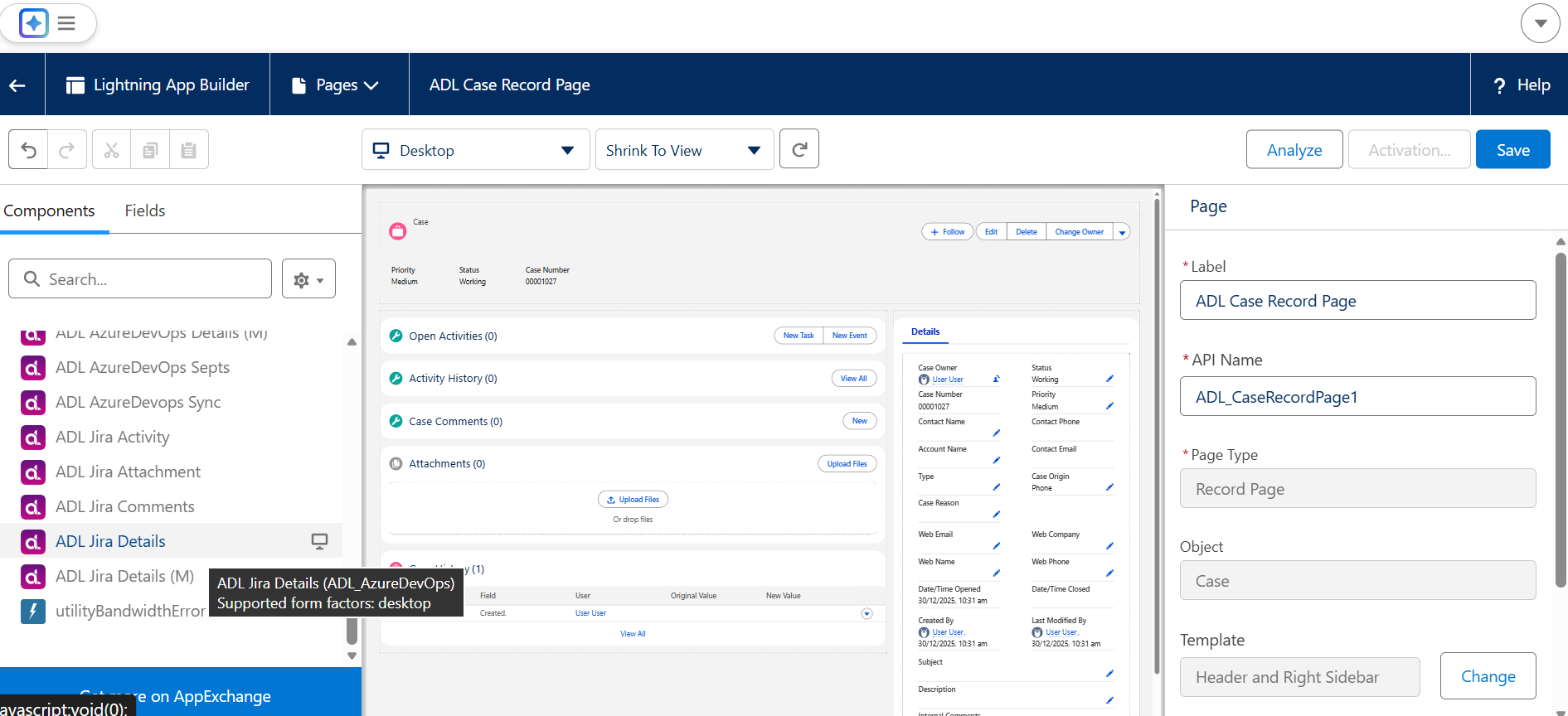Click the API Name input field
Viewport: 1568px width, 716px height.
pos(1357,396)
